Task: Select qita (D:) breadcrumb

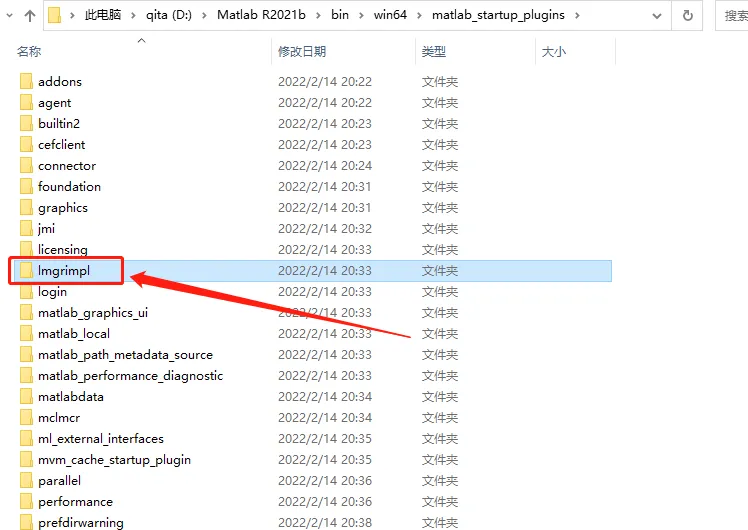Action: (169, 15)
